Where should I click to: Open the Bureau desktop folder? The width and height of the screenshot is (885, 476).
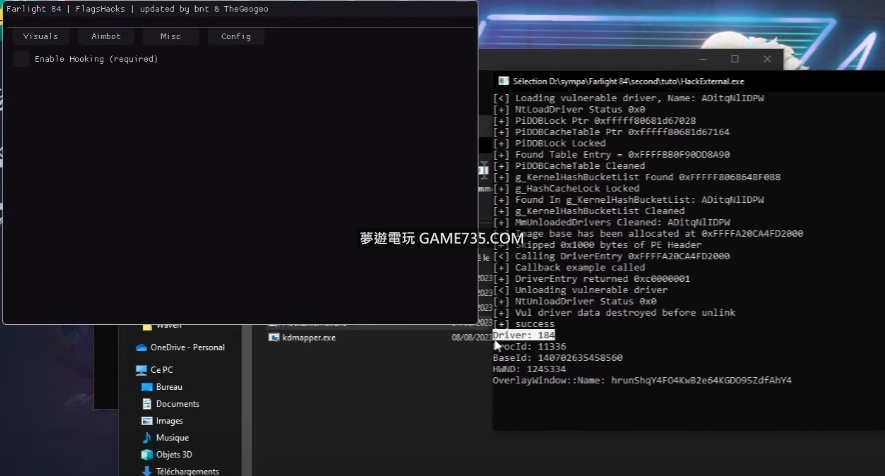click(x=147, y=387)
